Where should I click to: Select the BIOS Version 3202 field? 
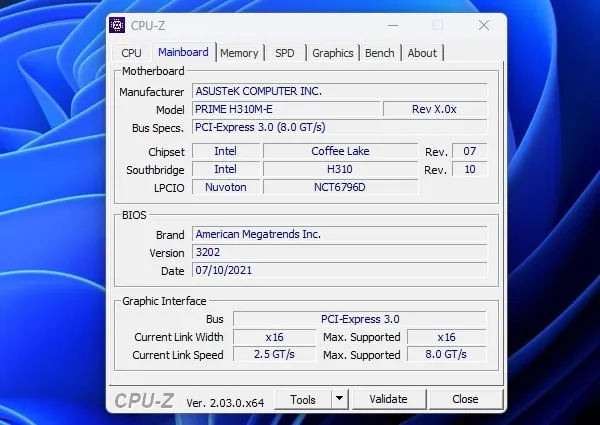point(339,252)
